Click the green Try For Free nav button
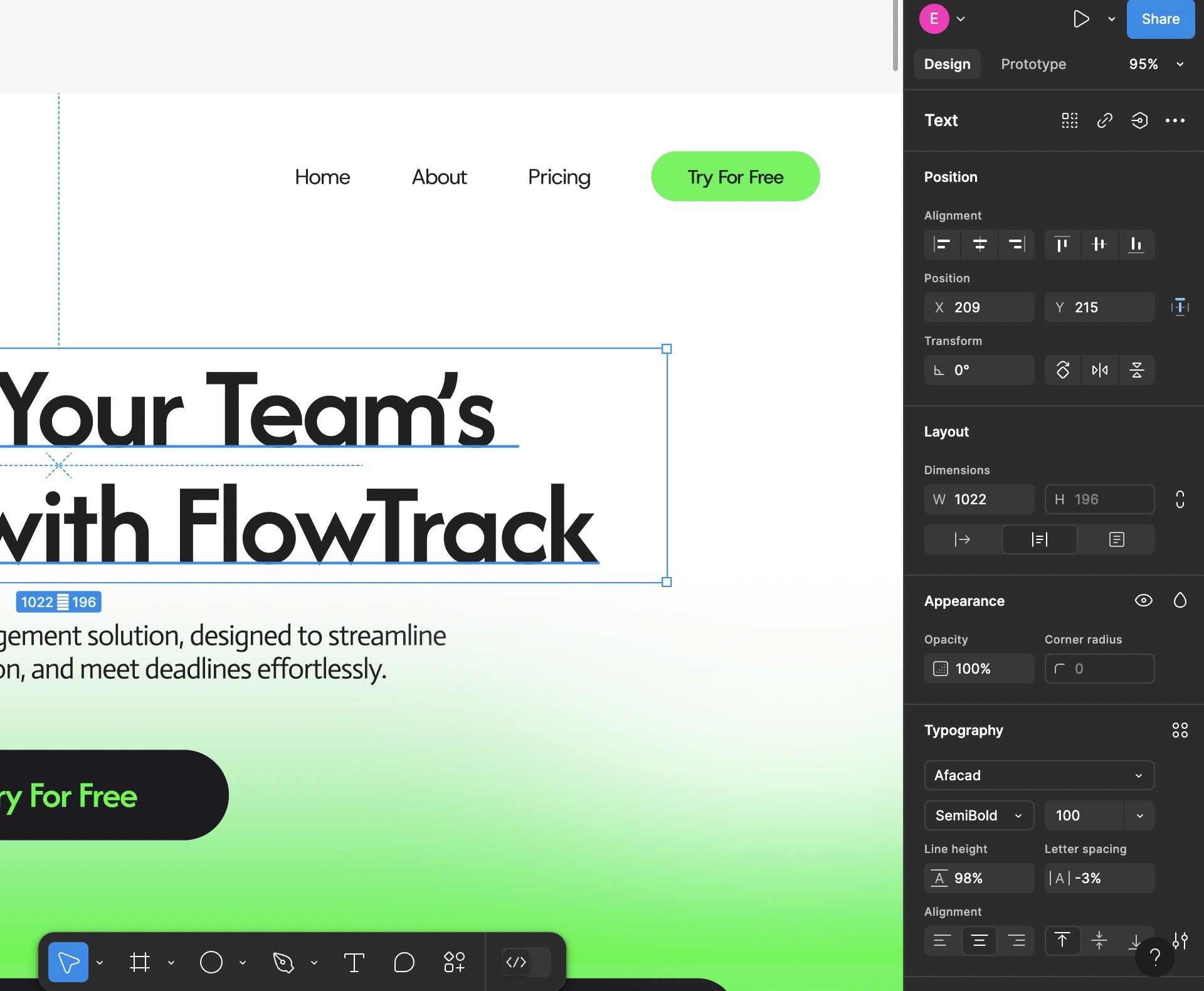Image resolution: width=1204 pixels, height=991 pixels. tap(735, 176)
